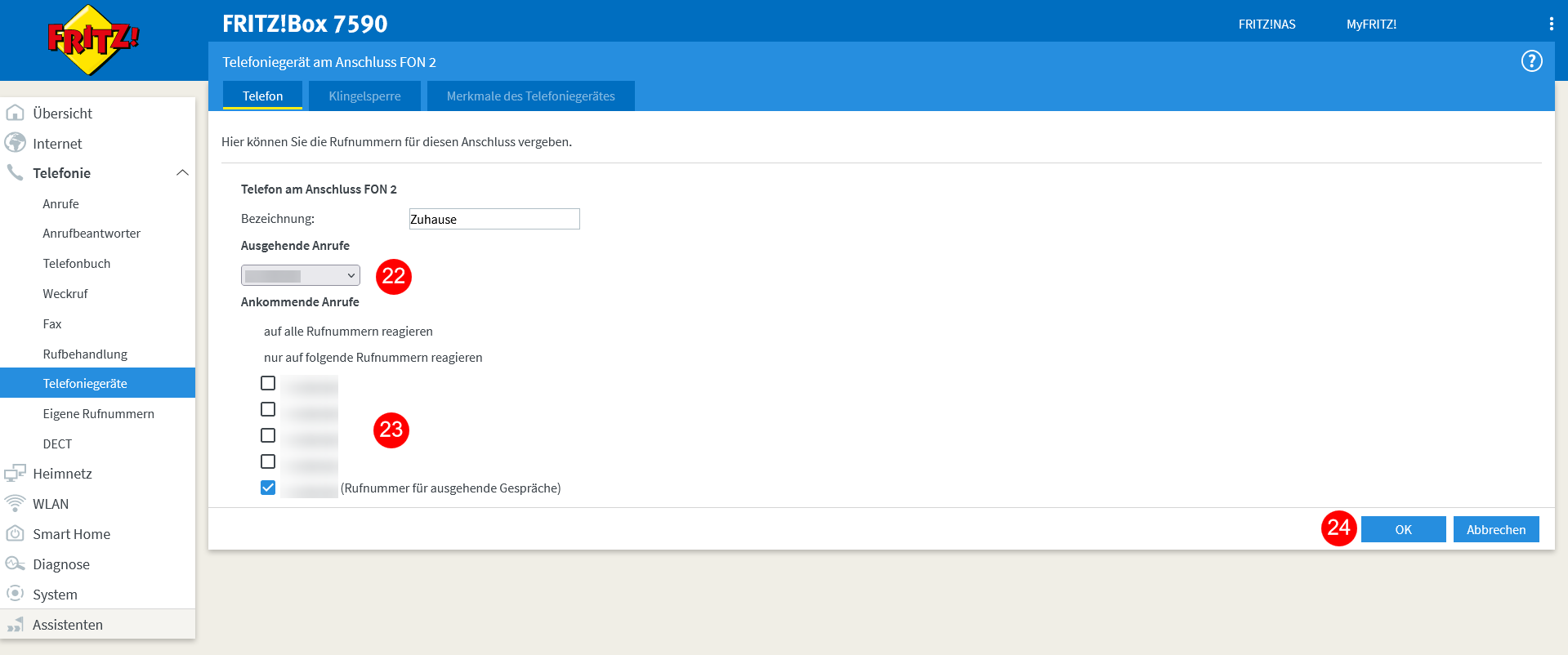Tick the third phone number checkbox
The image size is (1568, 655).
268,435
